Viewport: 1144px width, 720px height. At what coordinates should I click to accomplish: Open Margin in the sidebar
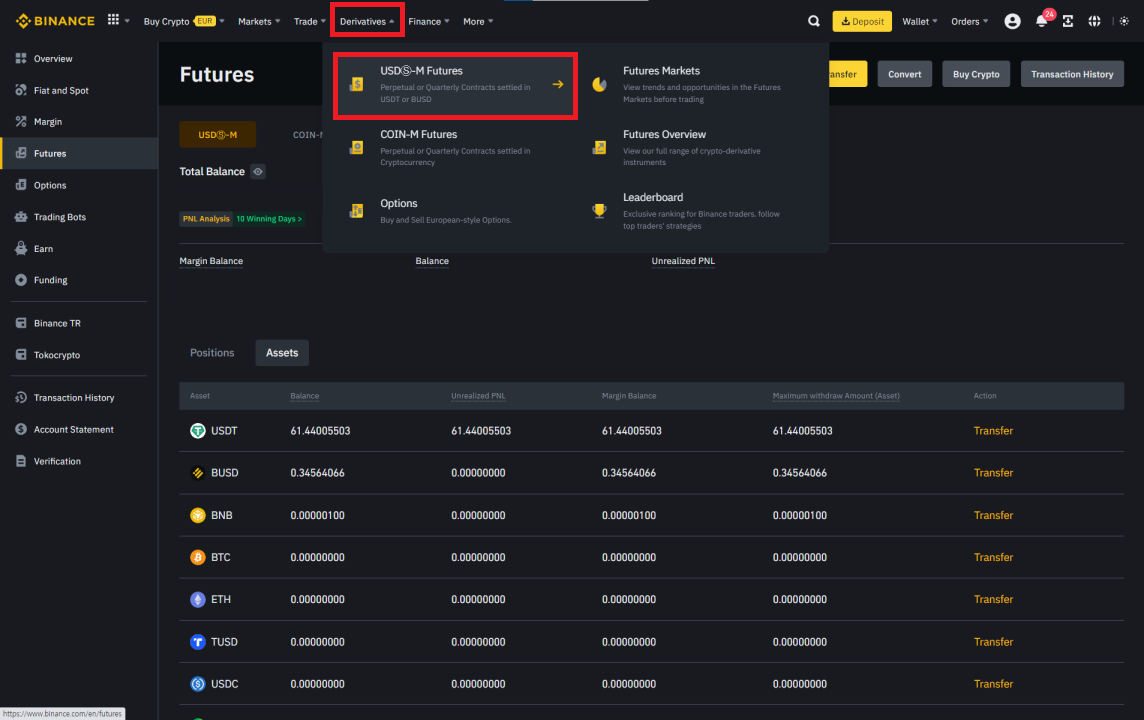coord(79,122)
